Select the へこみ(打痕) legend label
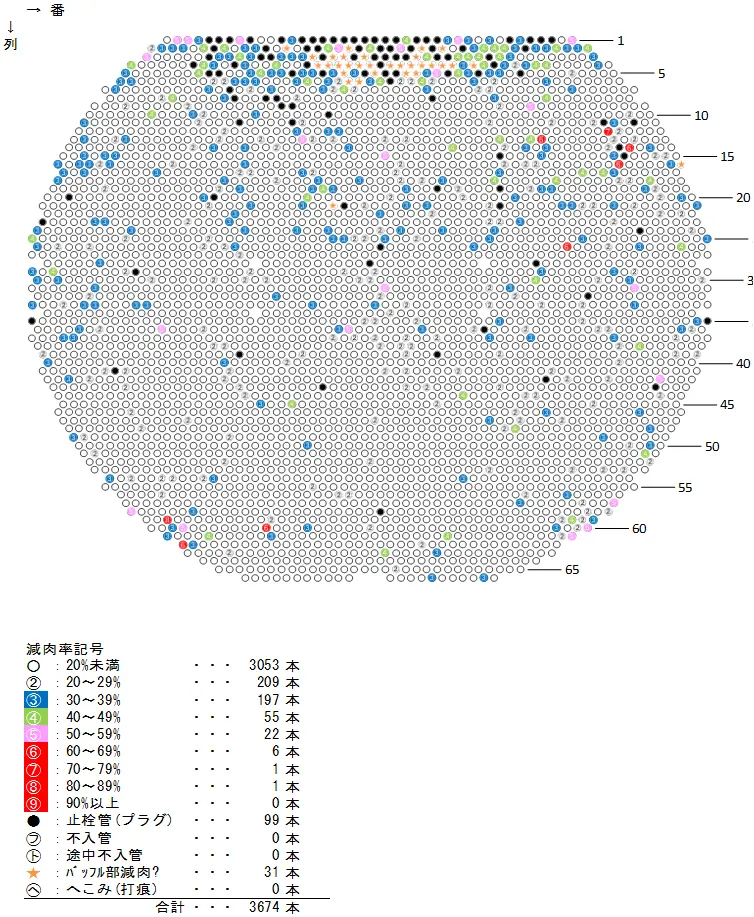The height and width of the screenshot is (917, 754). 112,890
